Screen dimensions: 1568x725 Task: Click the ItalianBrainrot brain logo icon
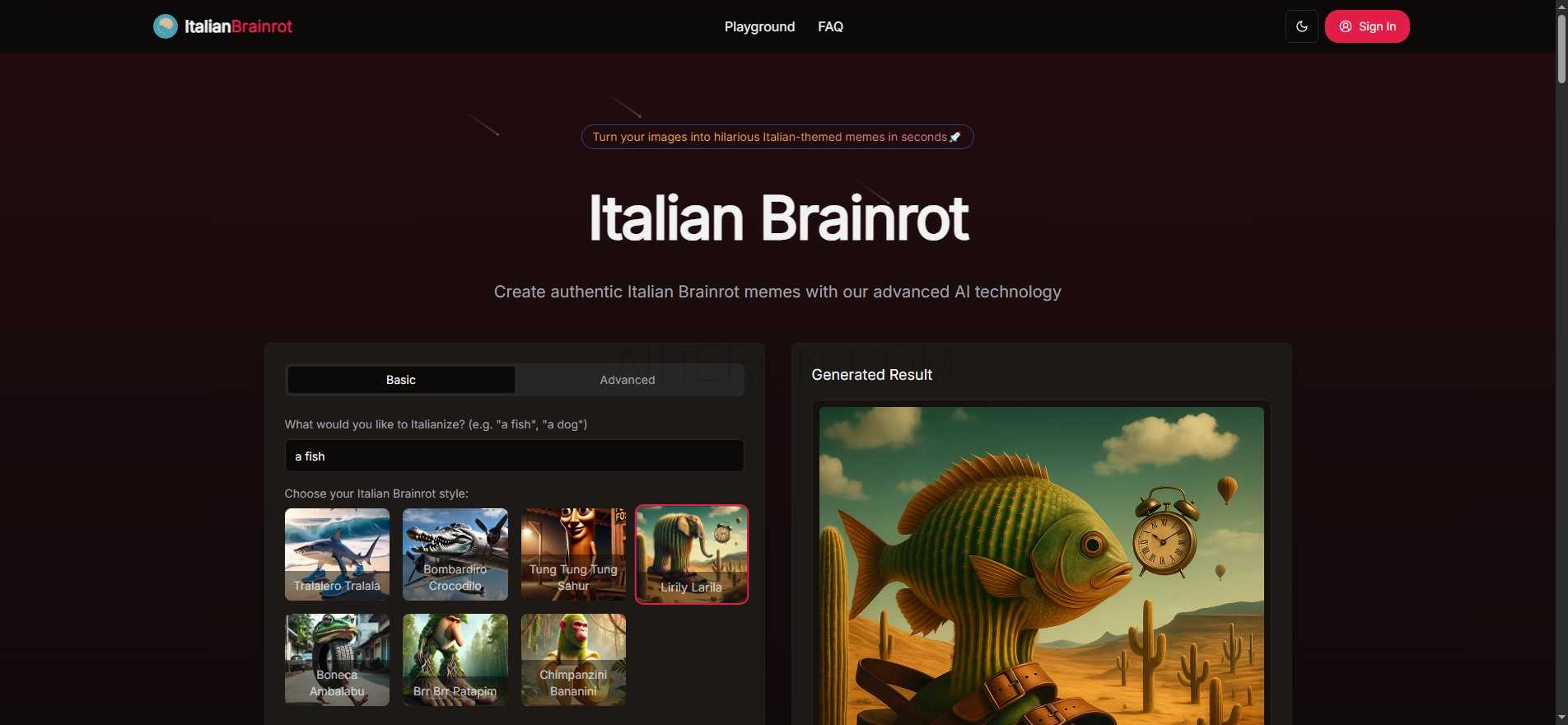[x=166, y=26]
